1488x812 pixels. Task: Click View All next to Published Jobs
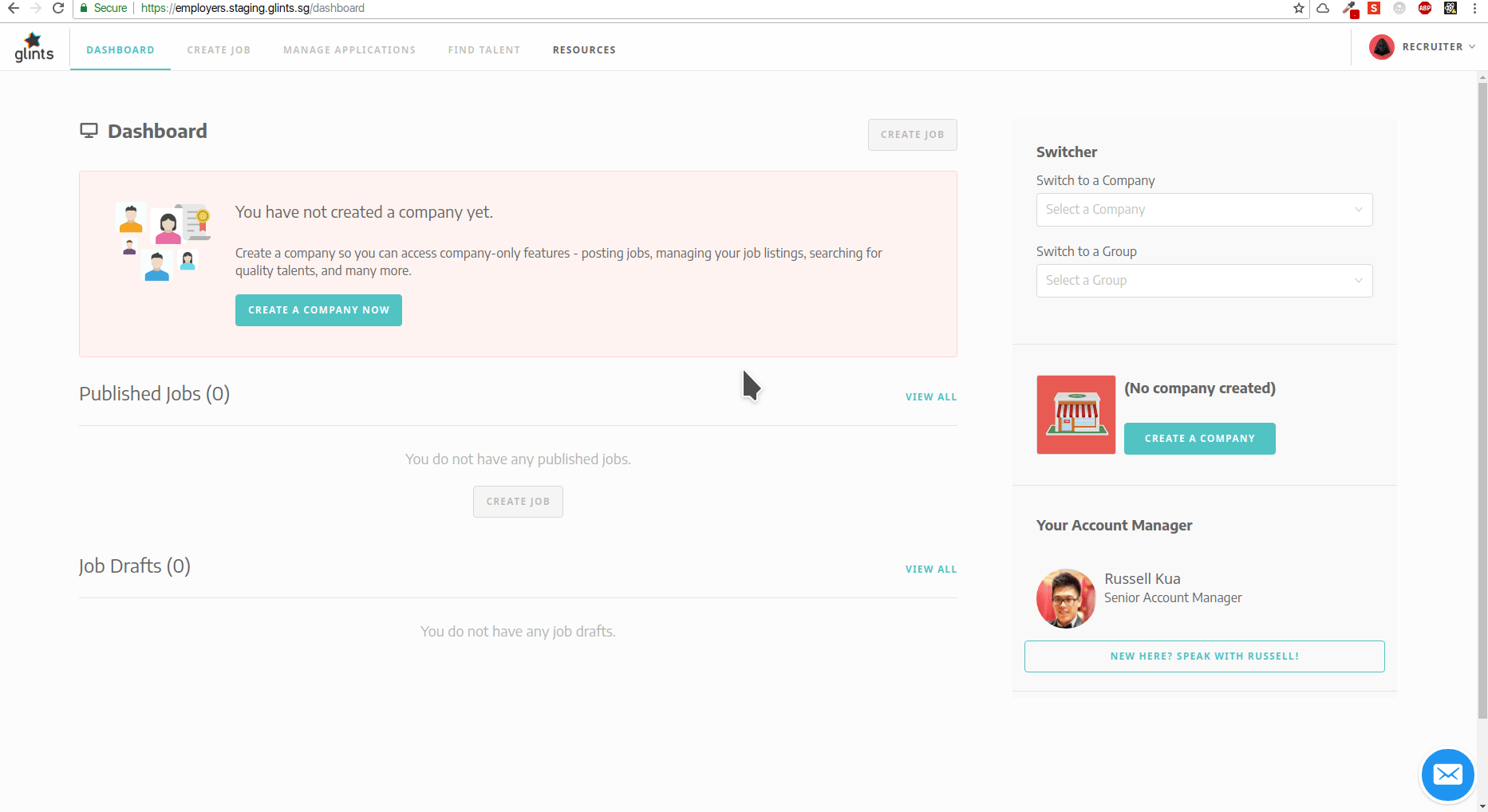(930, 397)
